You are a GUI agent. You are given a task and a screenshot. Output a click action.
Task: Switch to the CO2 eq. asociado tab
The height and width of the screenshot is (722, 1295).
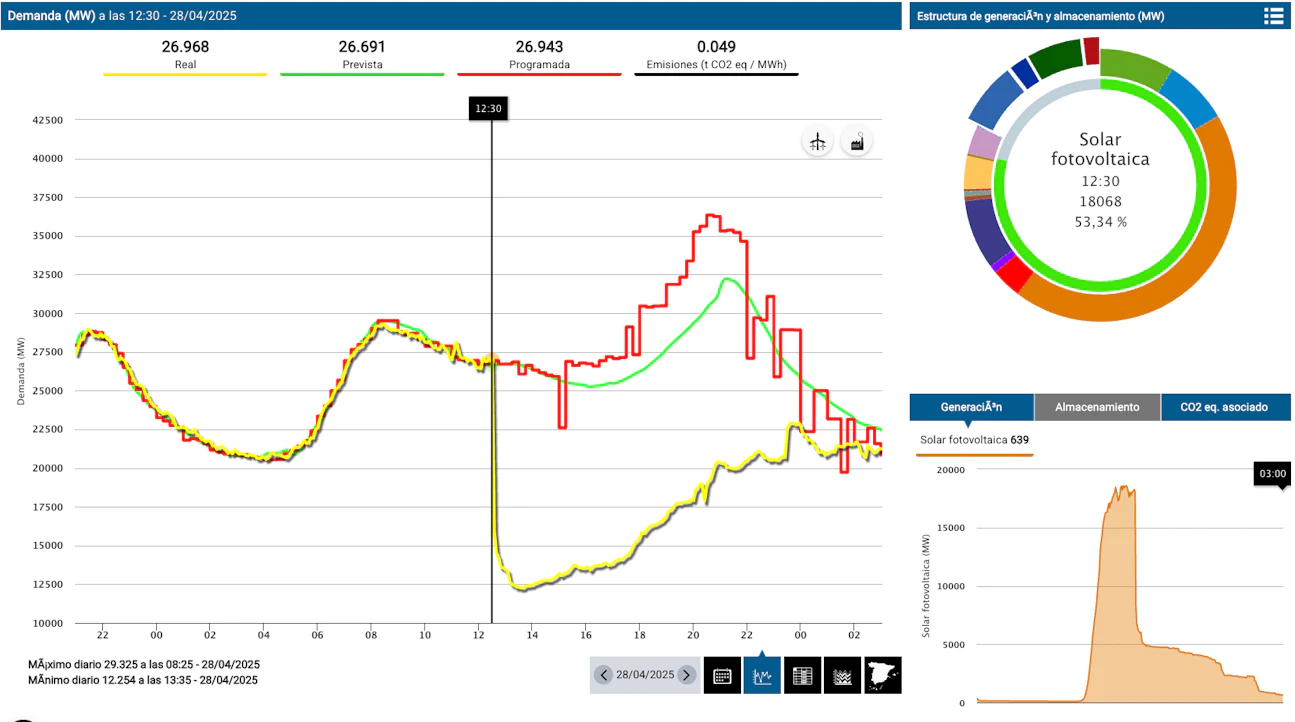(x=1225, y=407)
